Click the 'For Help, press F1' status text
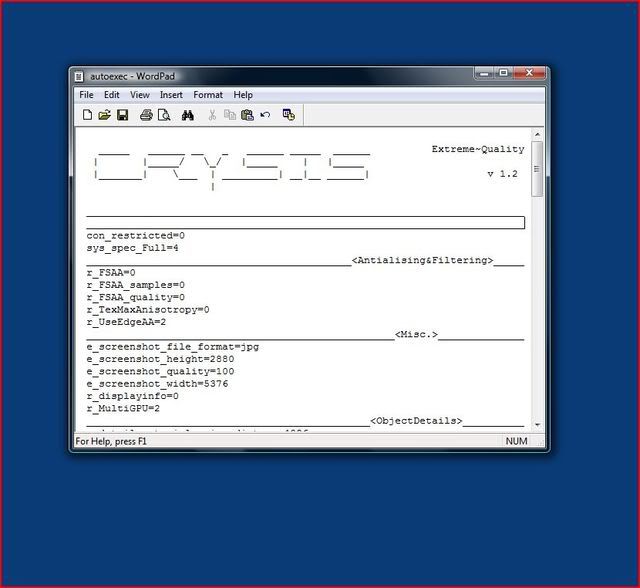The width and height of the screenshot is (640, 588). pyautogui.click(x=111, y=441)
